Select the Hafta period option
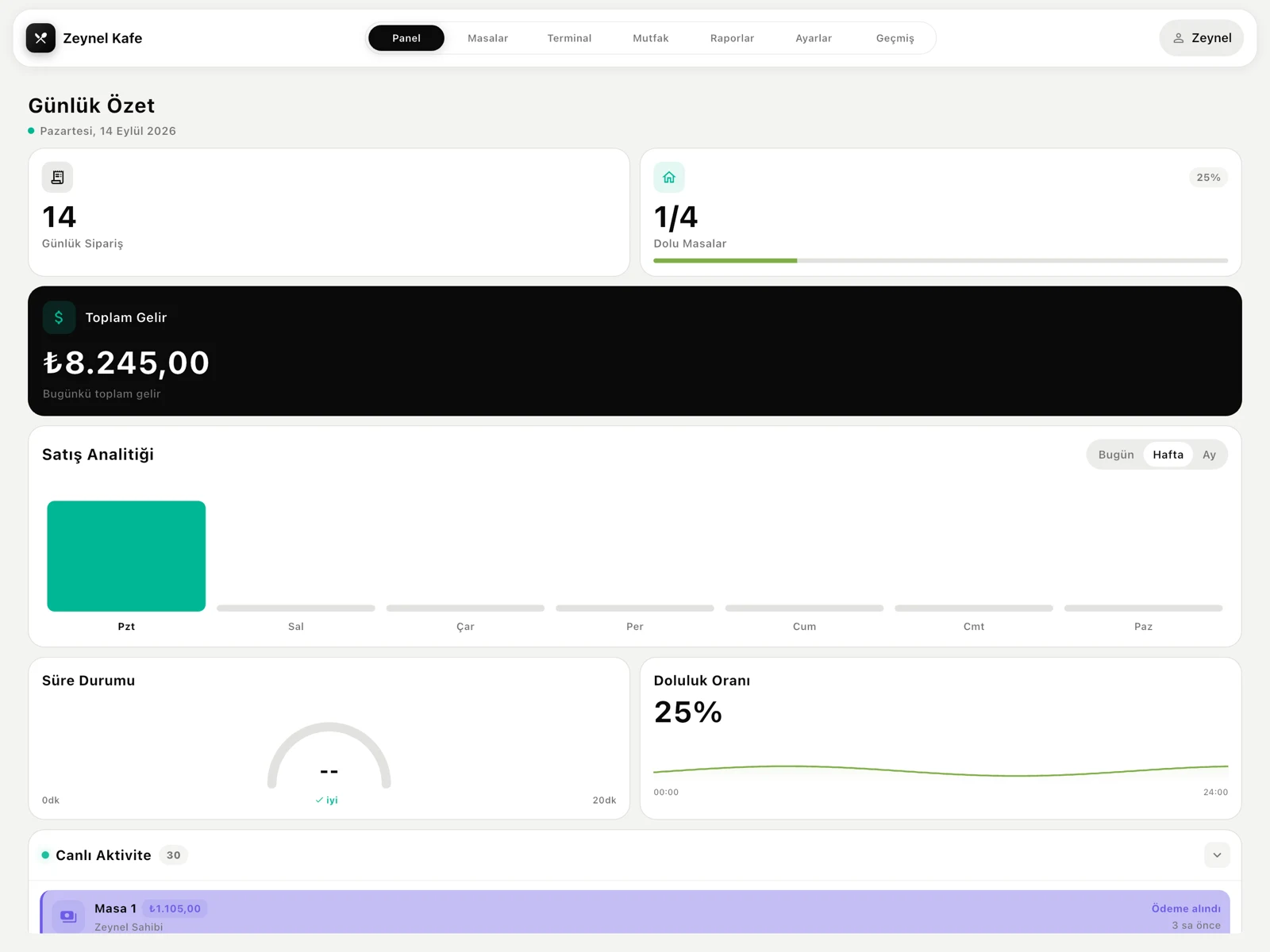This screenshot has width=1270, height=952. pyautogui.click(x=1168, y=455)
